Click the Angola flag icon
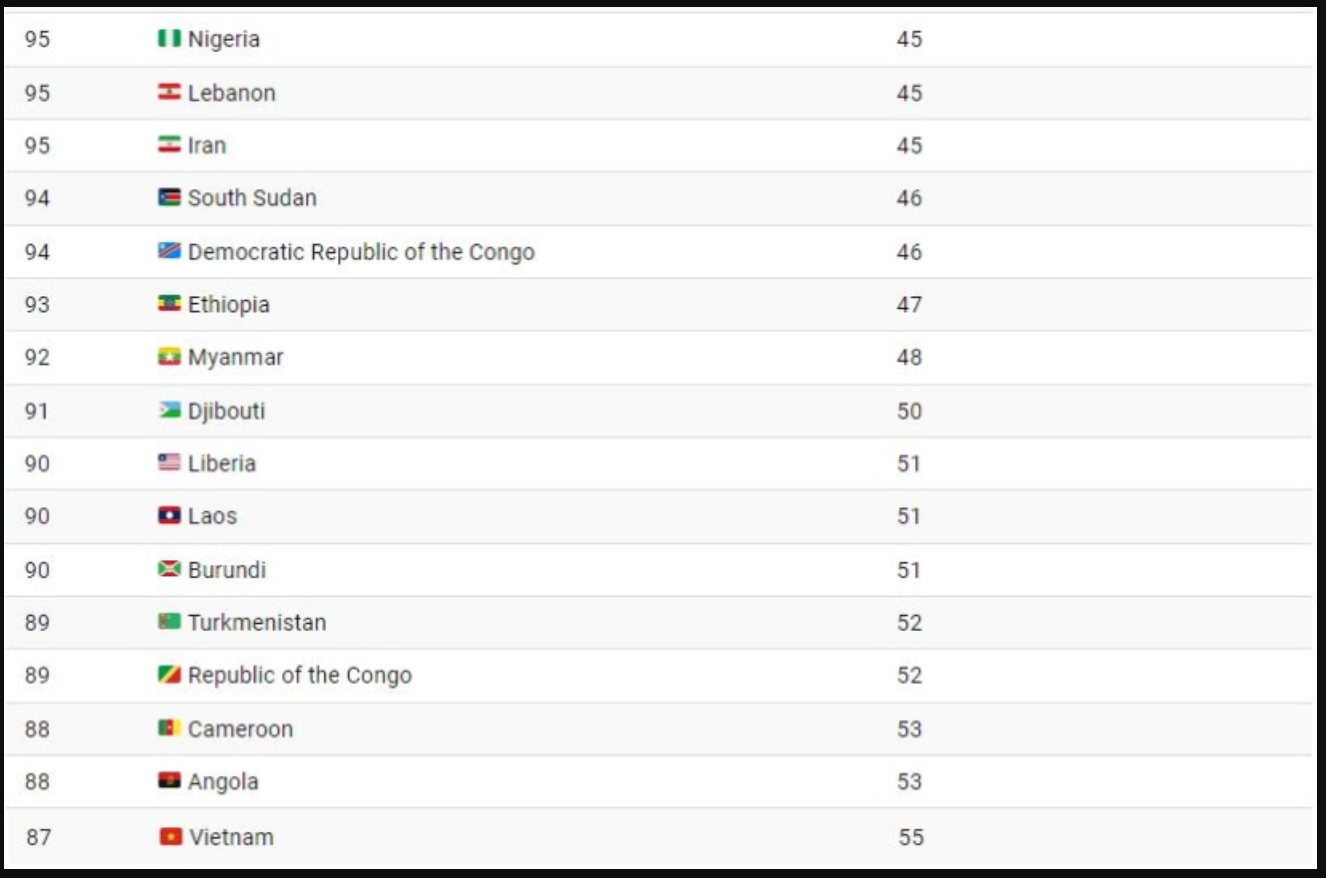Screen dimensions: 1326x878 (x=169, y=781)
